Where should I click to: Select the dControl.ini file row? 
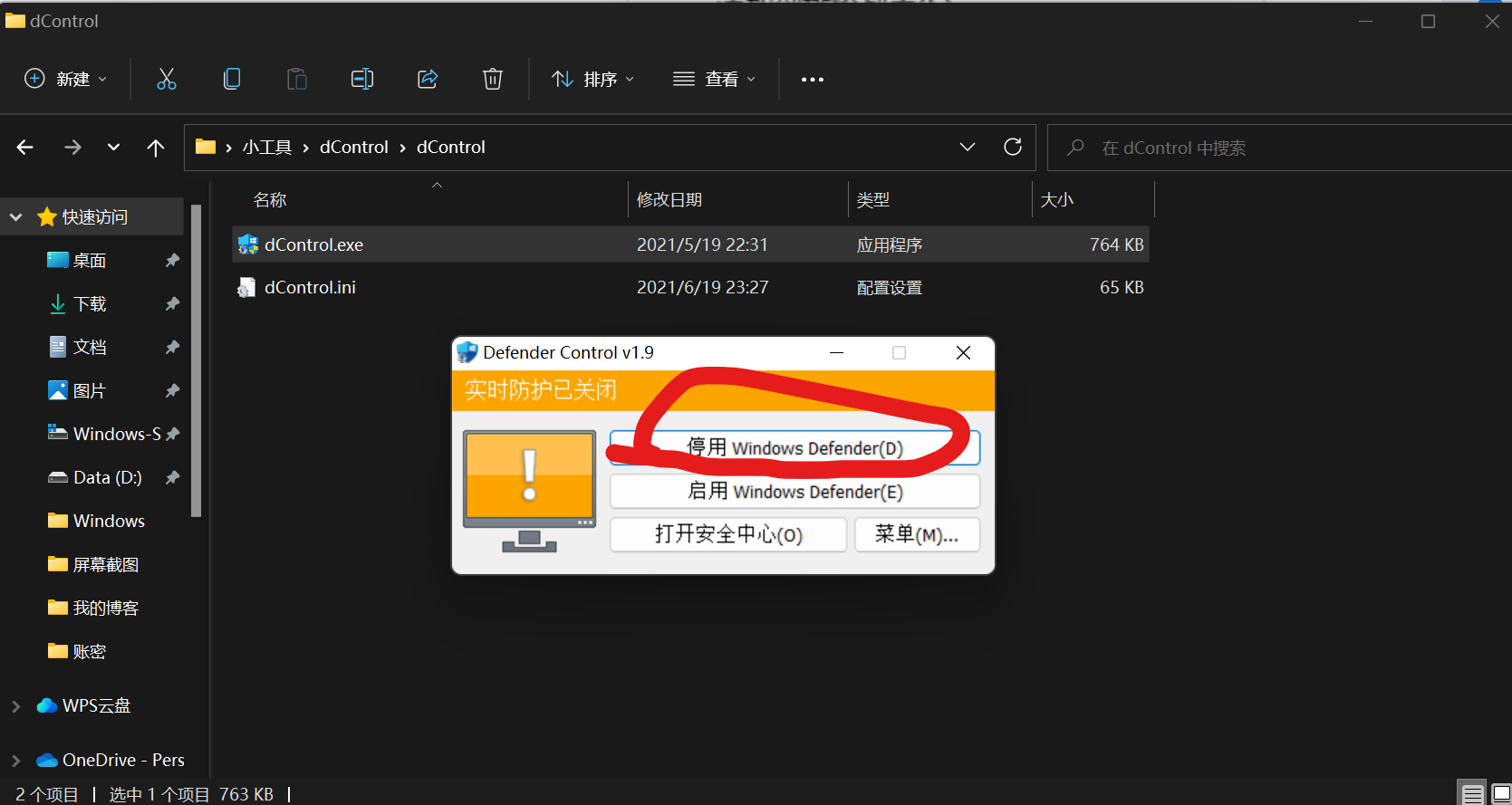point(690,288)
